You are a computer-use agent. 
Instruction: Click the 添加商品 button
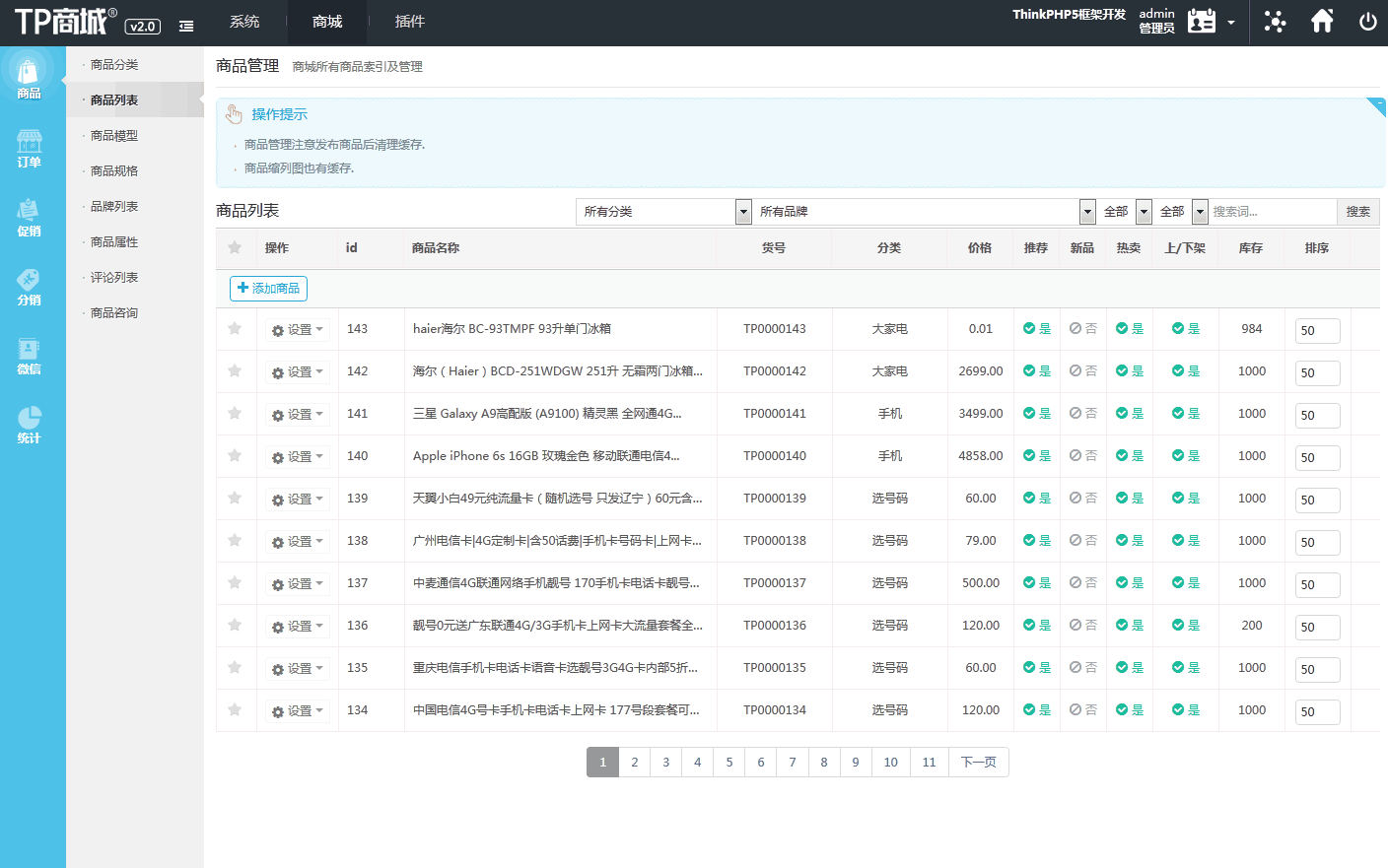click(x=268, y=289)
